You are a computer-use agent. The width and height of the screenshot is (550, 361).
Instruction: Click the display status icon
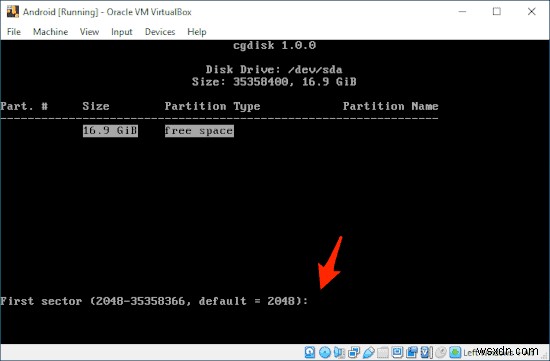(397, 352)
